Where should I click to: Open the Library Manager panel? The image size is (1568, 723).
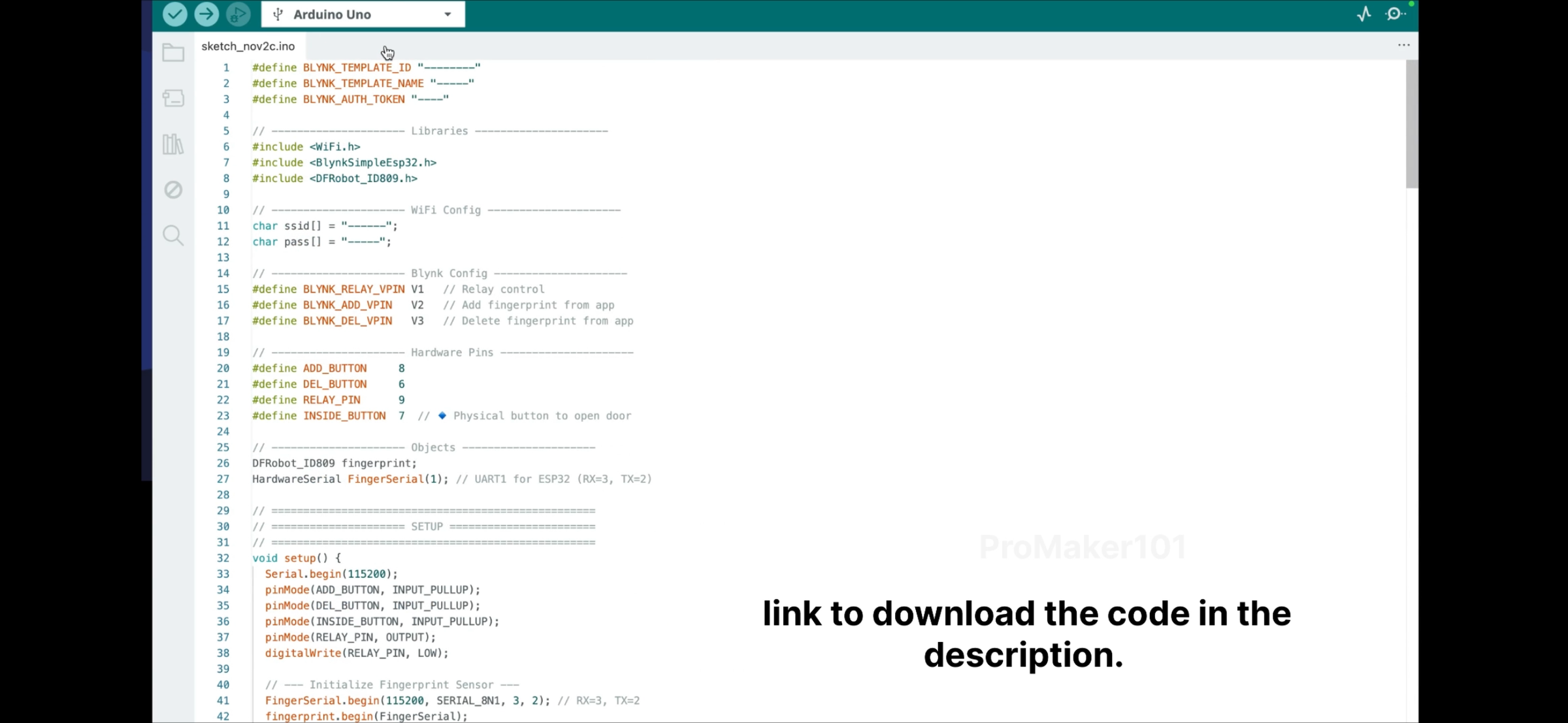(x=173, y=144)
